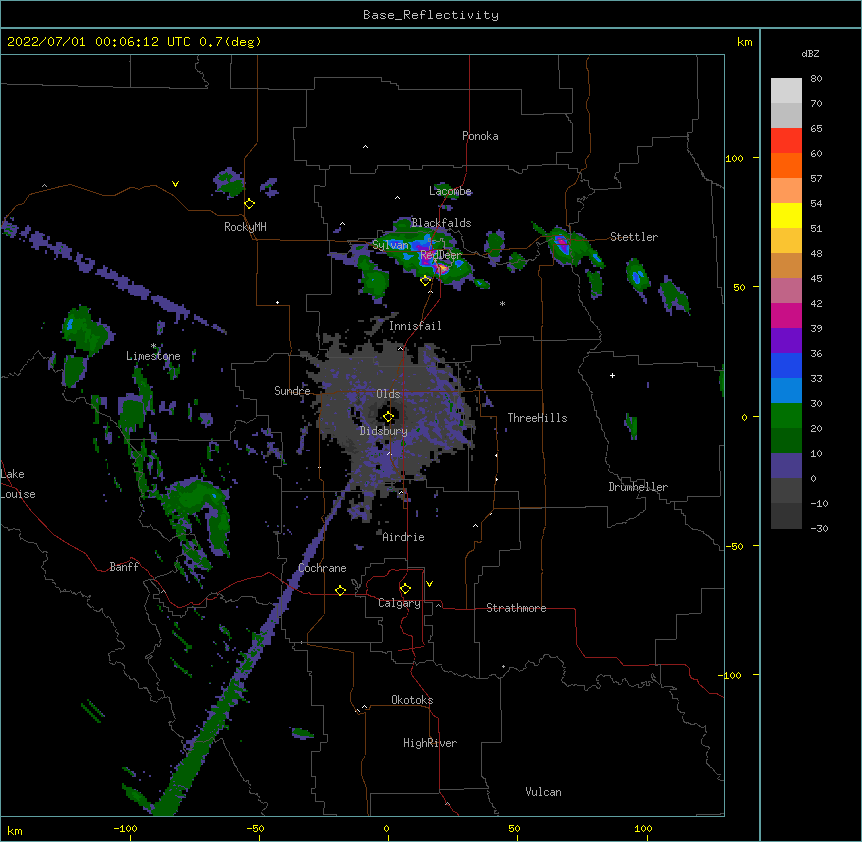Image resolution: width=862 pixels, height=842 pixels.
Task: Select the yellow diamond marker just south of RedDeer
Action: click(x=425, y=281)
